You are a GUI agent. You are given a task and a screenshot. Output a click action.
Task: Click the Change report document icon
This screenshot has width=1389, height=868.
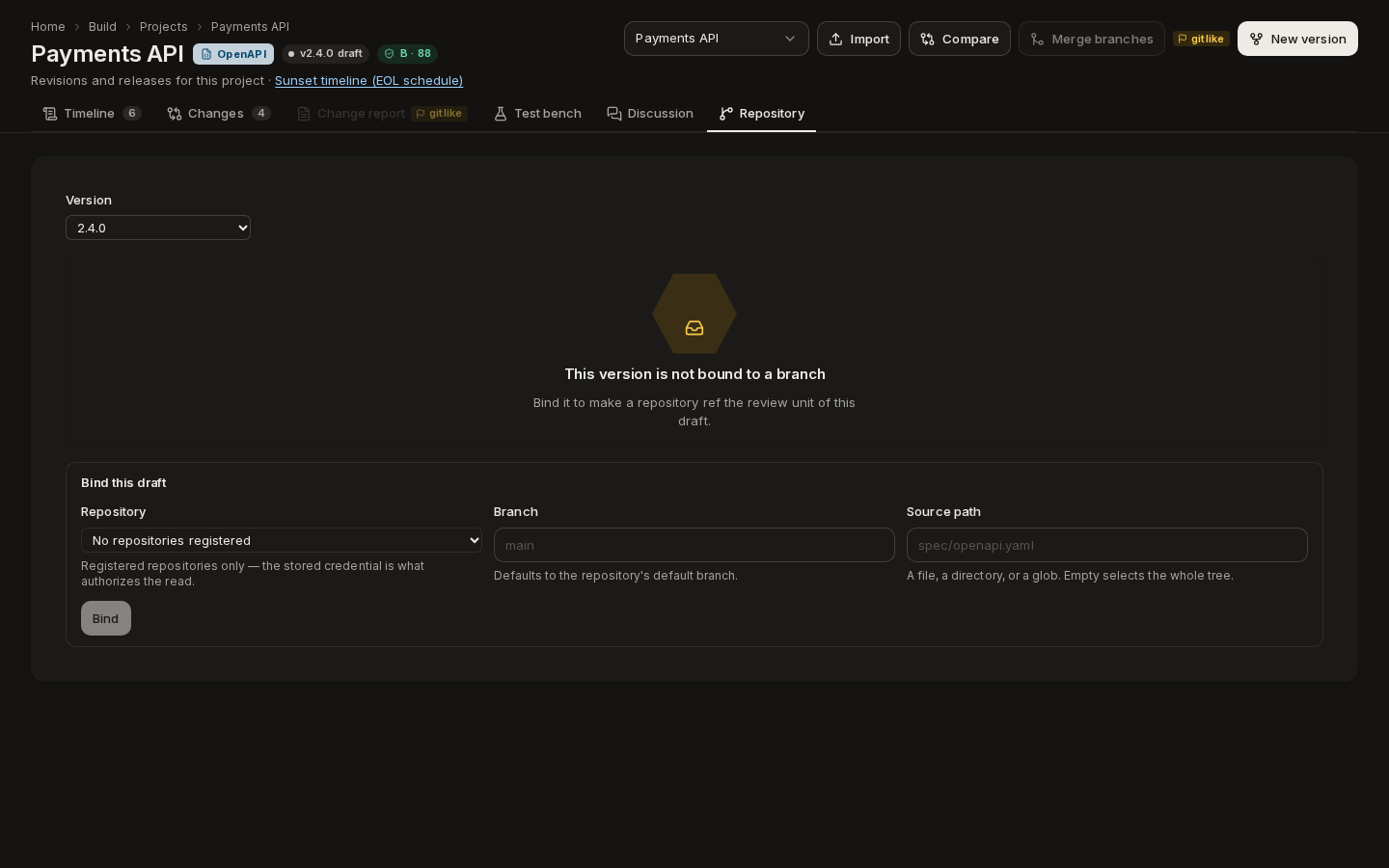point(304,114)
